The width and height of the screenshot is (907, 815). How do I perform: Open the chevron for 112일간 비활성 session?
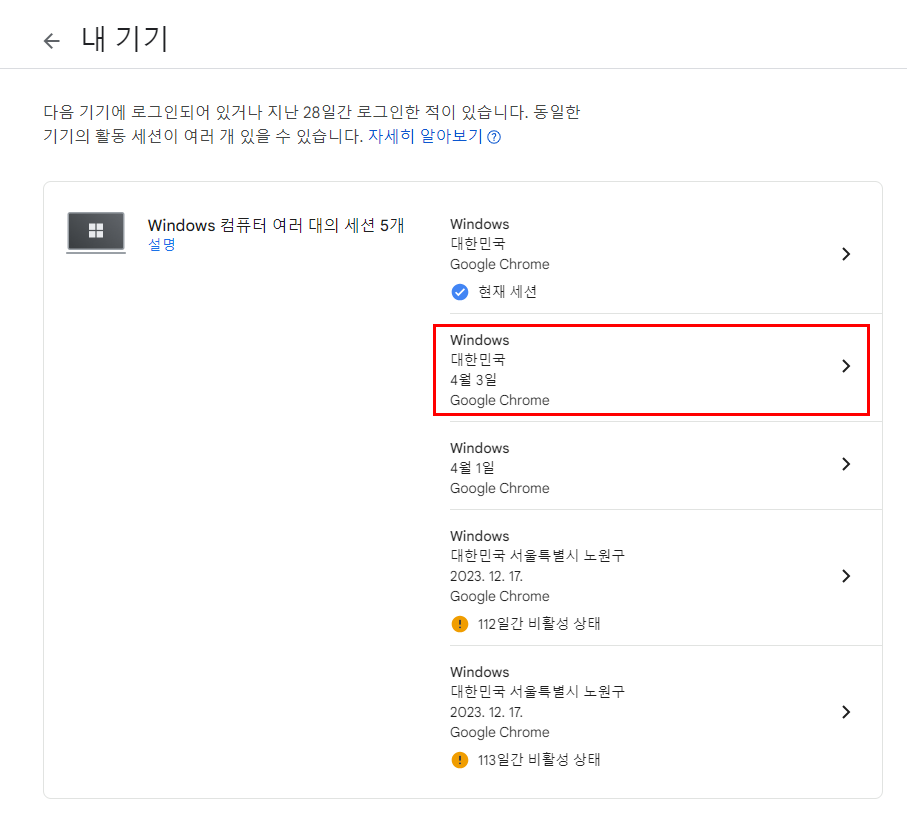pyautogui.click(x=846, y=576)
